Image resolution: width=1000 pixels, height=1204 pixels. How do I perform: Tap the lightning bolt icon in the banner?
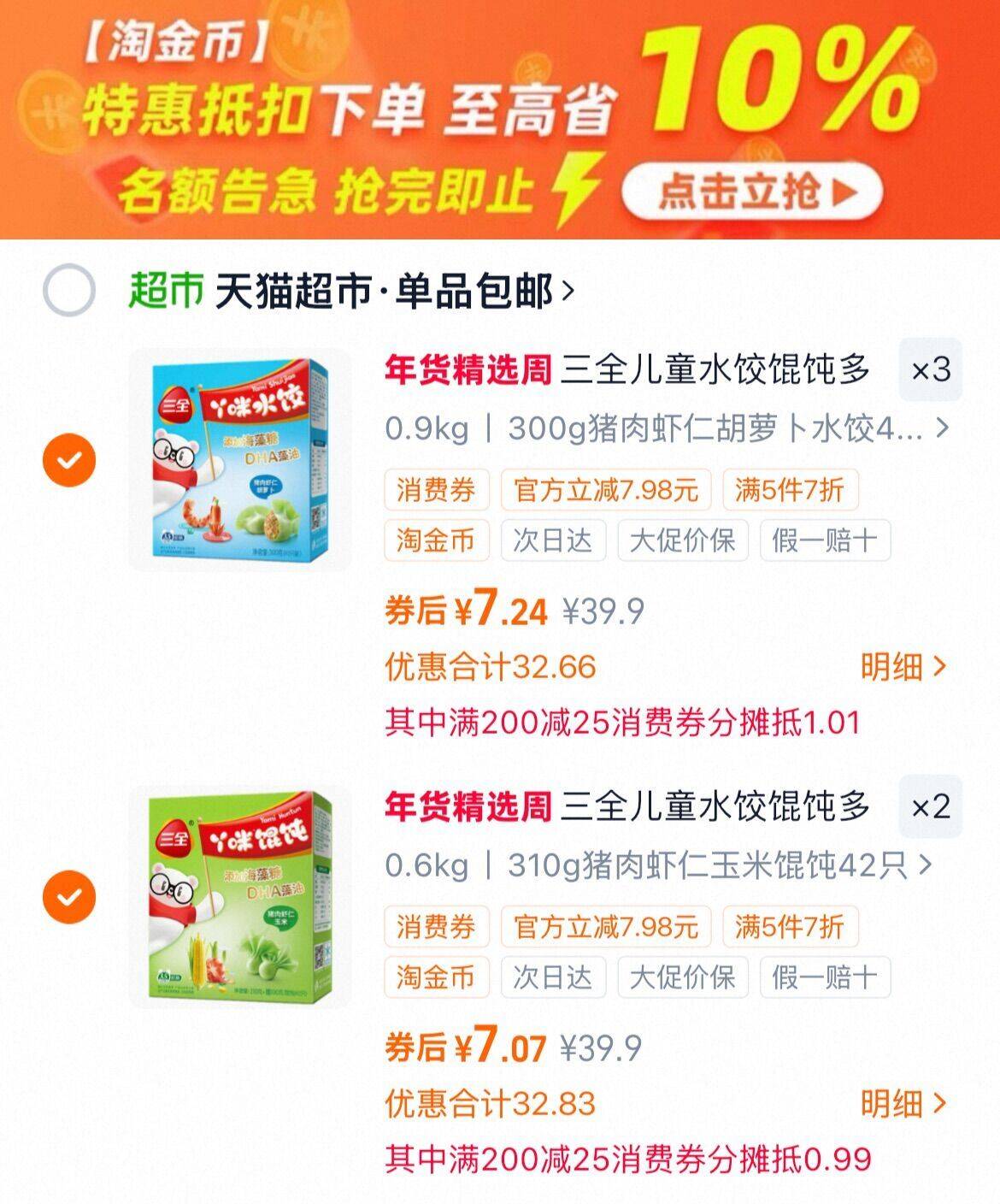[x=578, y=190]
